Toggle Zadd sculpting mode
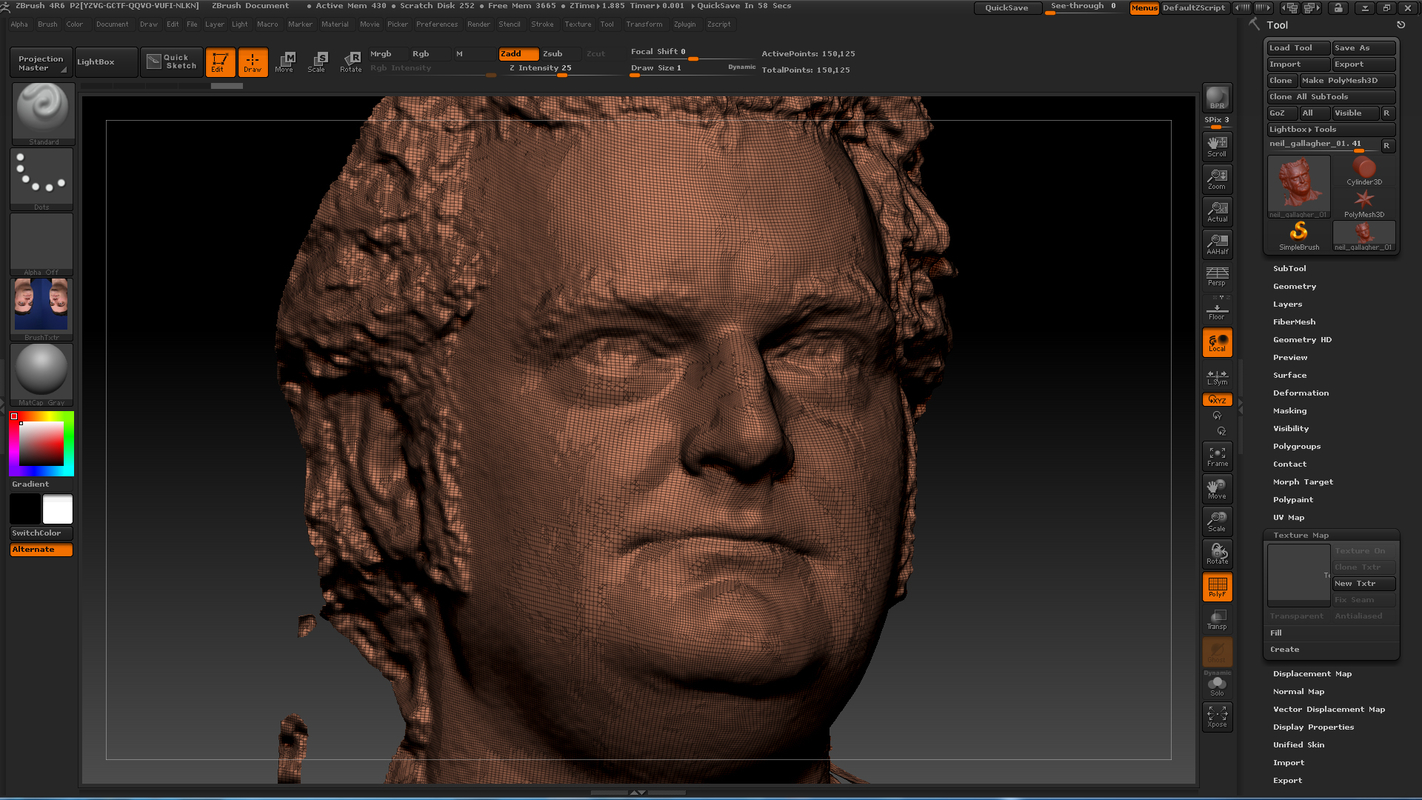 point(517,53)
